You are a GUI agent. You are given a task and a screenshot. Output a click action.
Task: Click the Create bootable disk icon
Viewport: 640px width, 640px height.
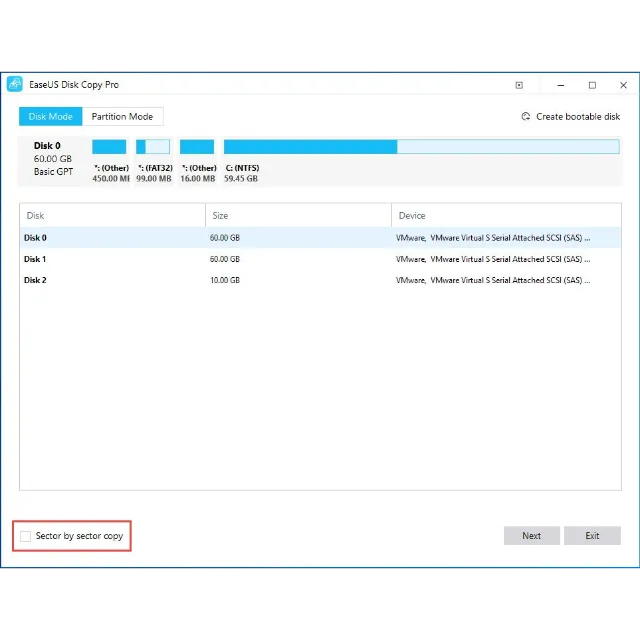526,117
